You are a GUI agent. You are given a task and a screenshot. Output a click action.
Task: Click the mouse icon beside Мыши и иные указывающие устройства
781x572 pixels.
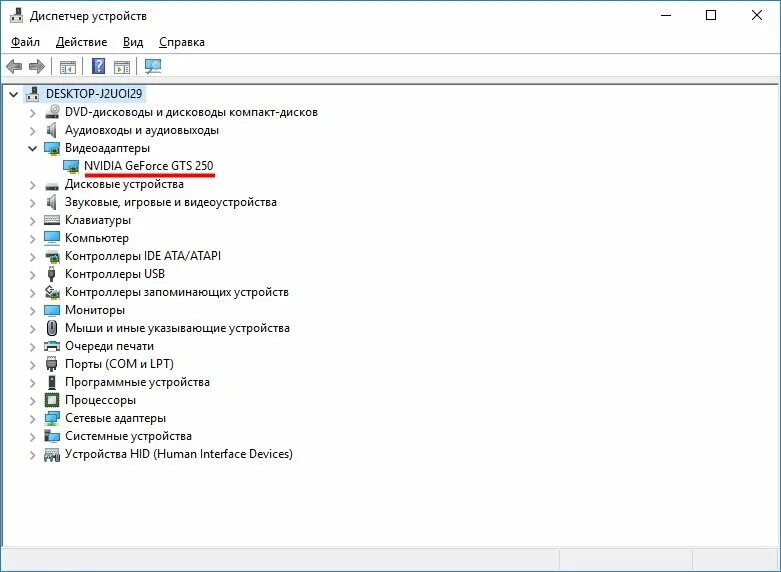tap(52, 328)
